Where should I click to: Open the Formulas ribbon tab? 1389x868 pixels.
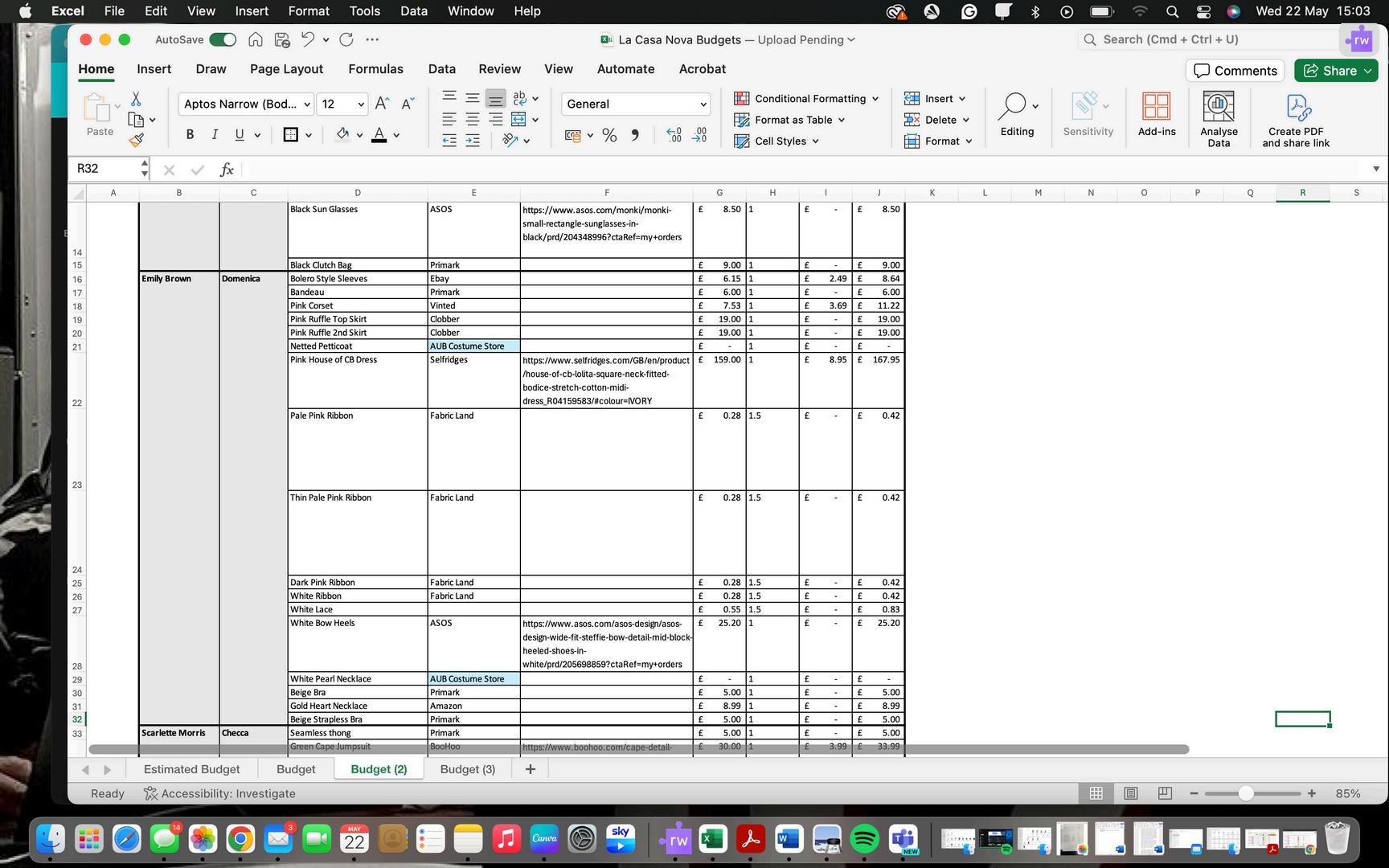click(x=375, y=69)
